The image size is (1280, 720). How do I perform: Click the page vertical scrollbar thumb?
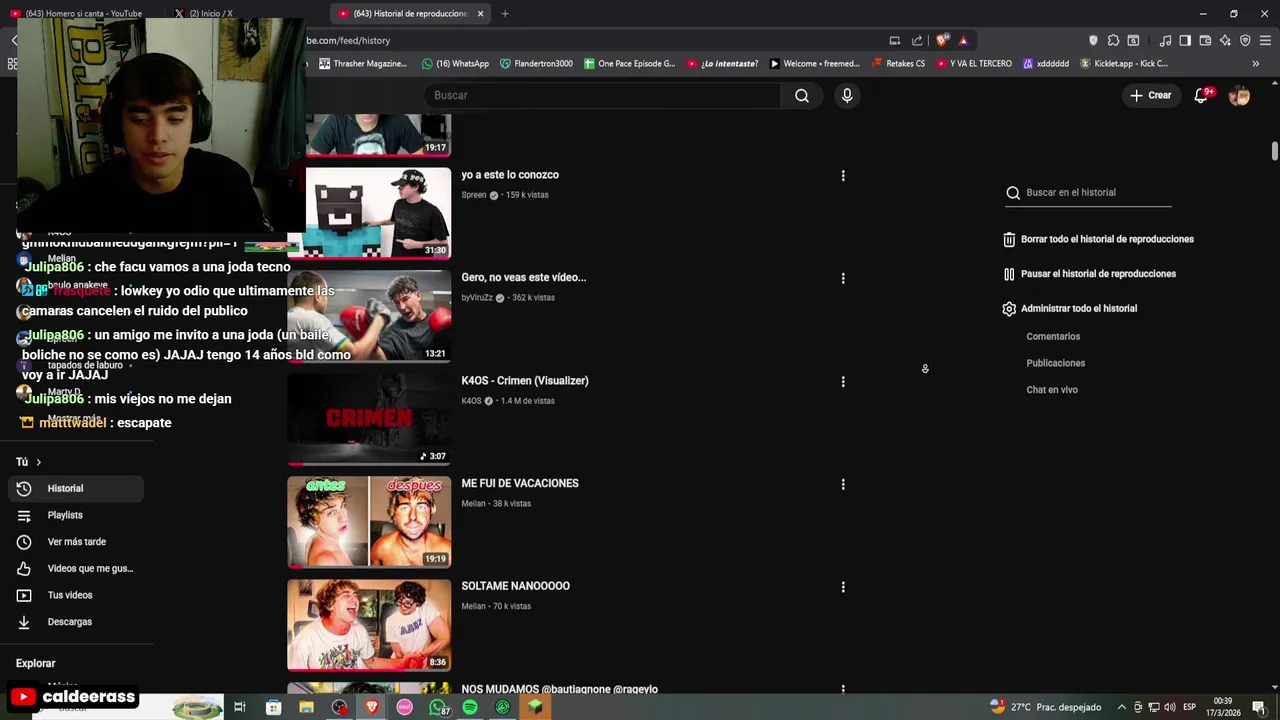click(x=1275, y=151)
